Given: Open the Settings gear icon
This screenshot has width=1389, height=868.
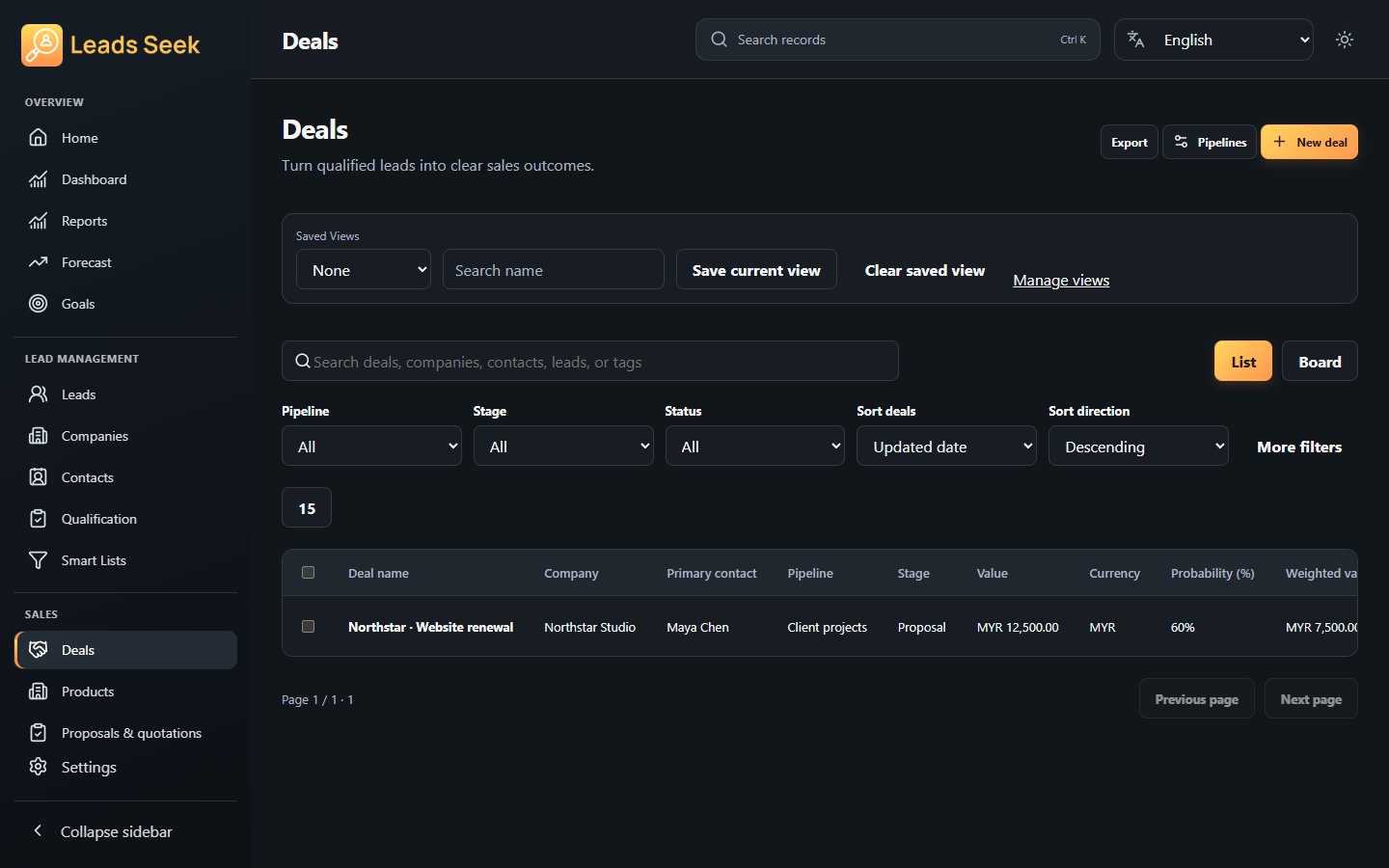Looking at the screenshot, I should coord(39,767).
